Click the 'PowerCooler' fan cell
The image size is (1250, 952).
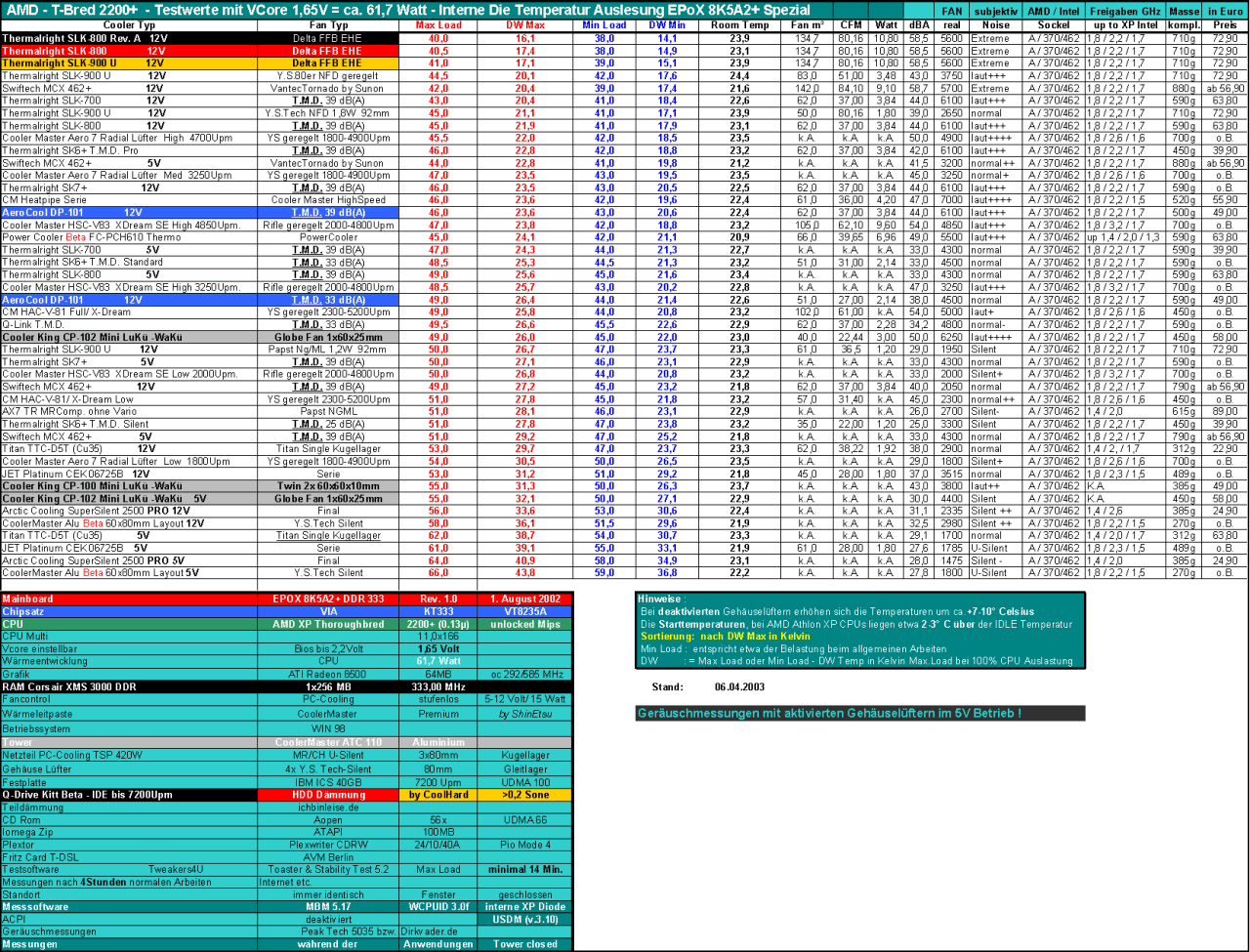click(x=327, y=237)
